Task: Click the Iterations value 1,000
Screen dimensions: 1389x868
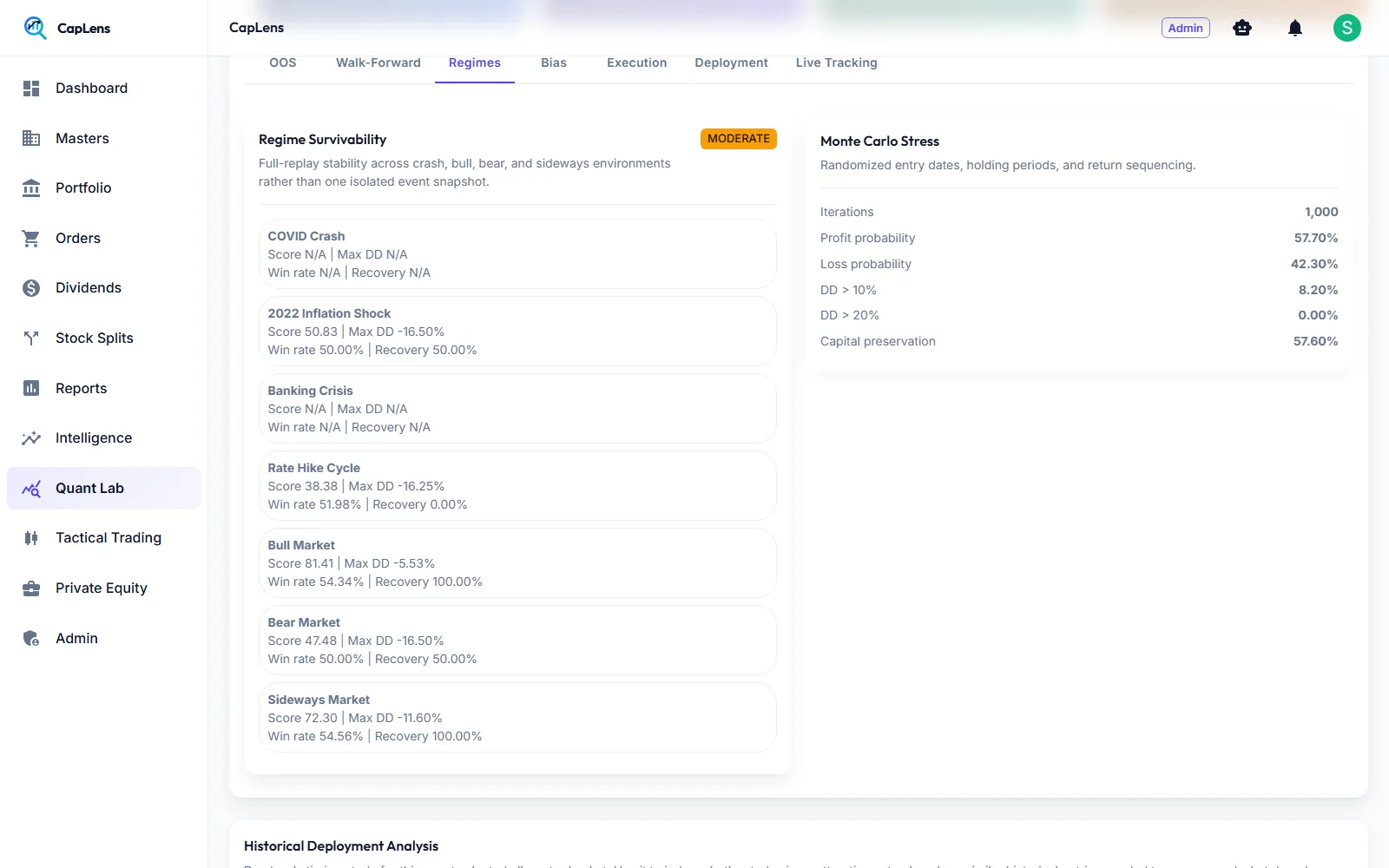Action: pyautogui.click(x=1321, y=212)
